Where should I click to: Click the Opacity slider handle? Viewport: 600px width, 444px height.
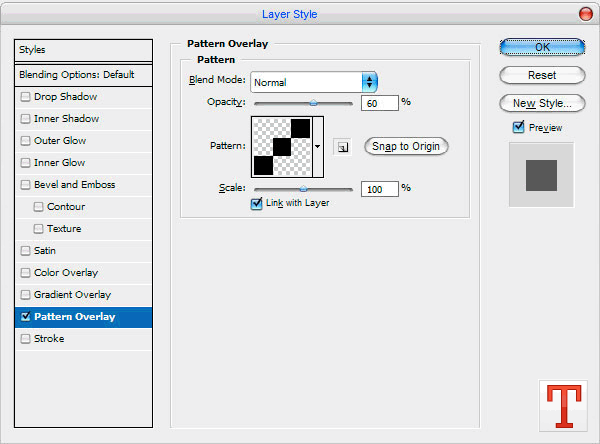tap(313, 103)
